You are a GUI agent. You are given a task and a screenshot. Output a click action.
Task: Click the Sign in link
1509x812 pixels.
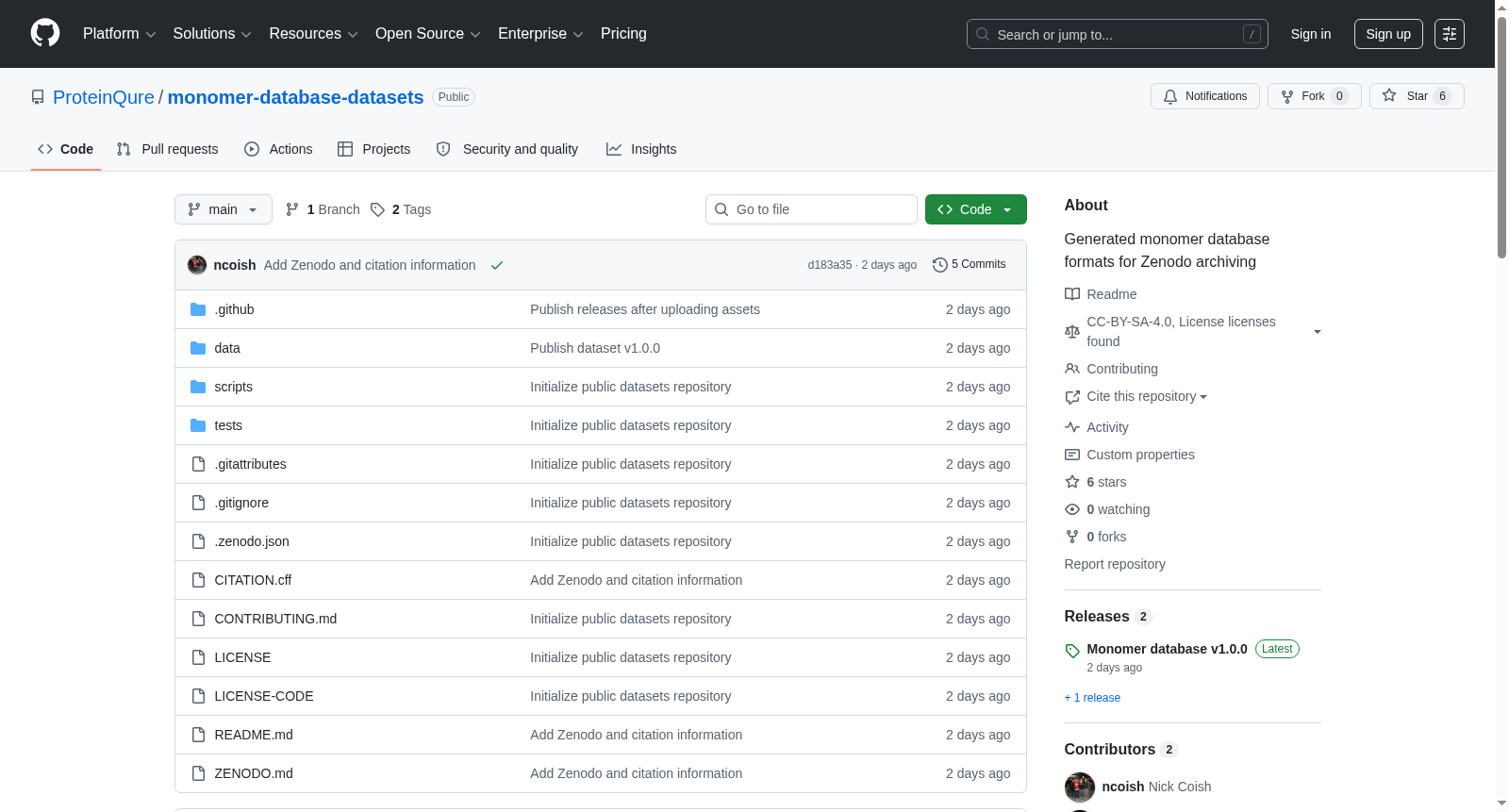[x=1311, y=34]
